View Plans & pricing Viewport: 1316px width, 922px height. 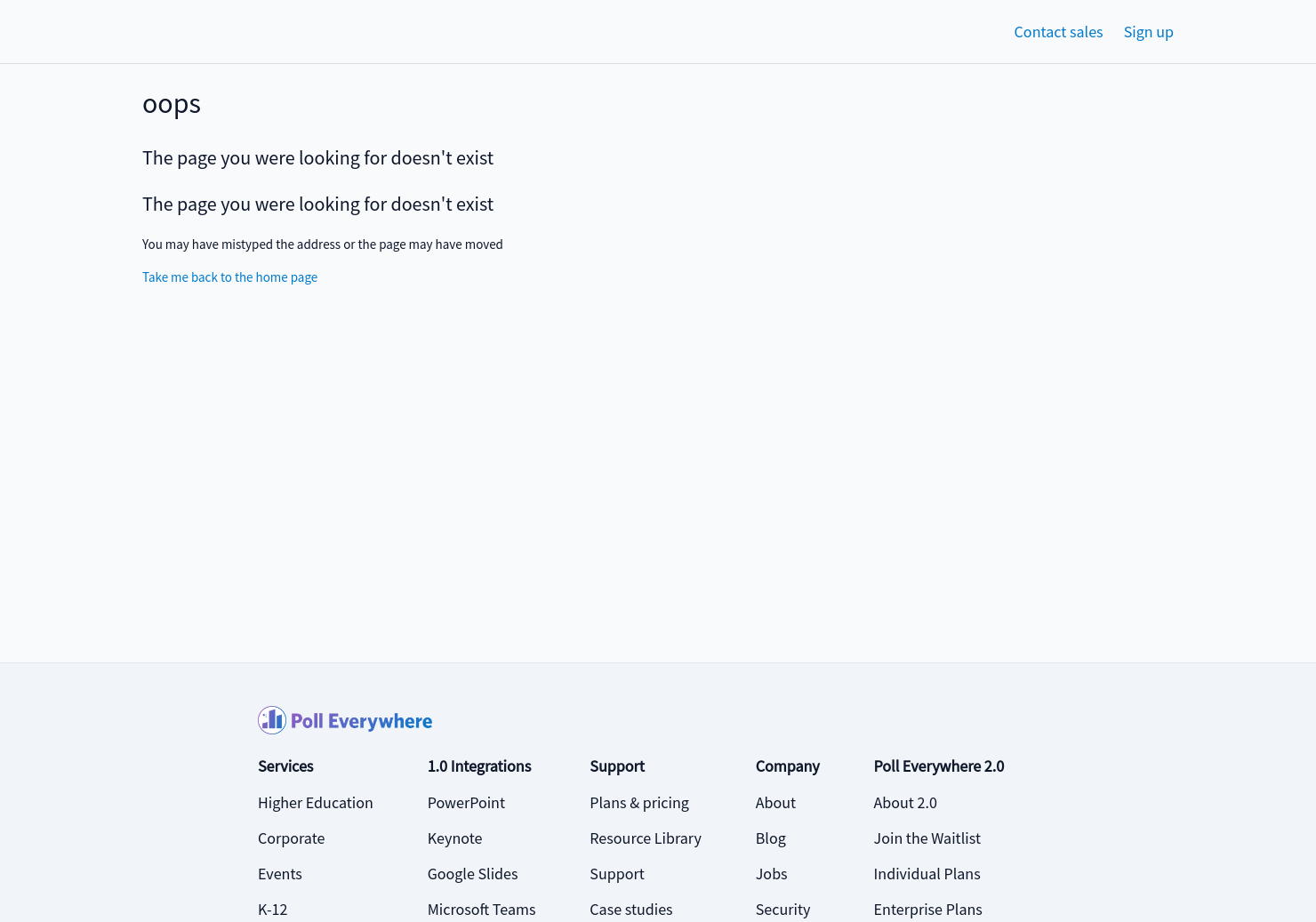(x=638, y=803)
